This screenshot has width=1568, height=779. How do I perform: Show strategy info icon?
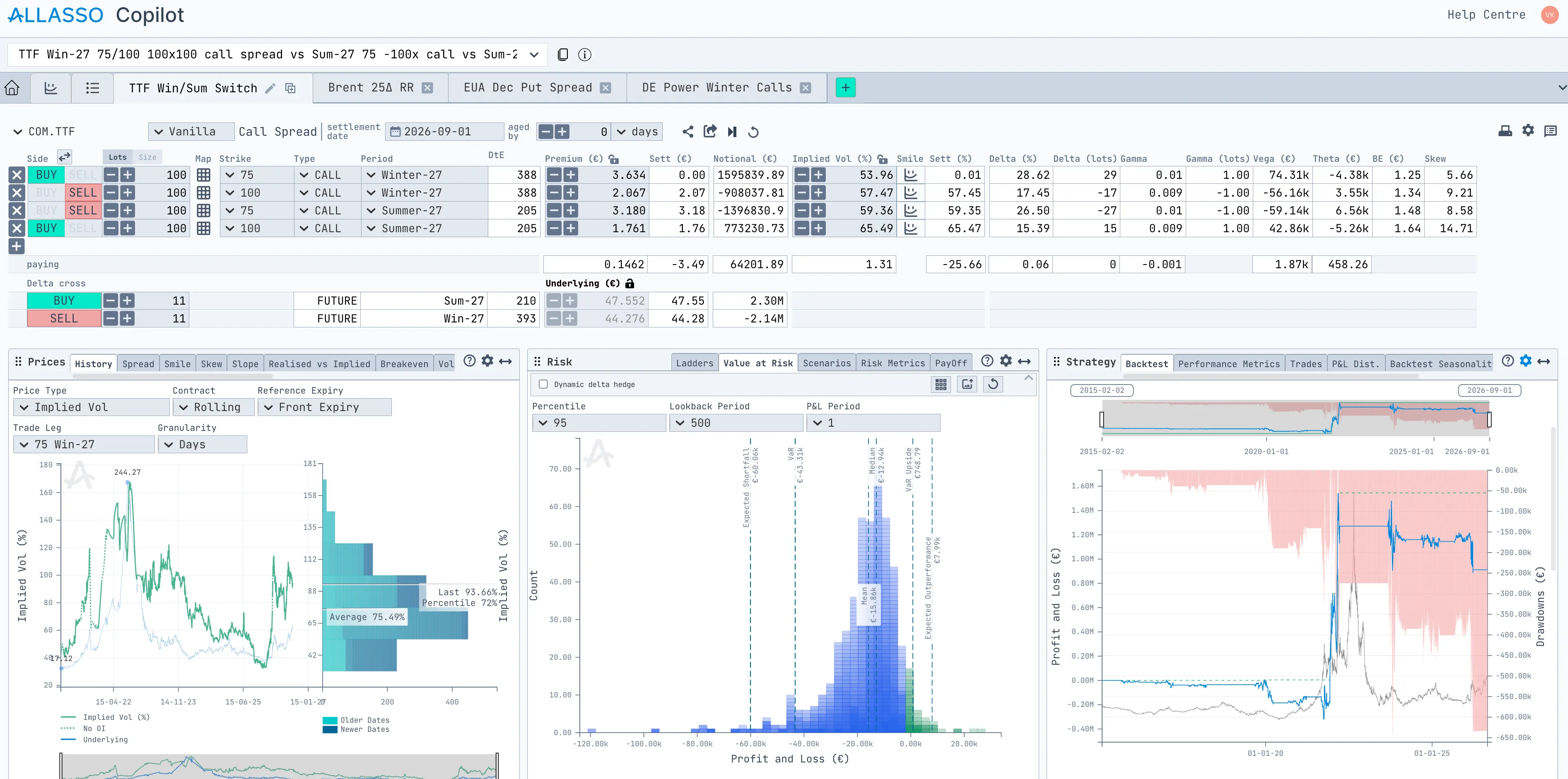584,55
